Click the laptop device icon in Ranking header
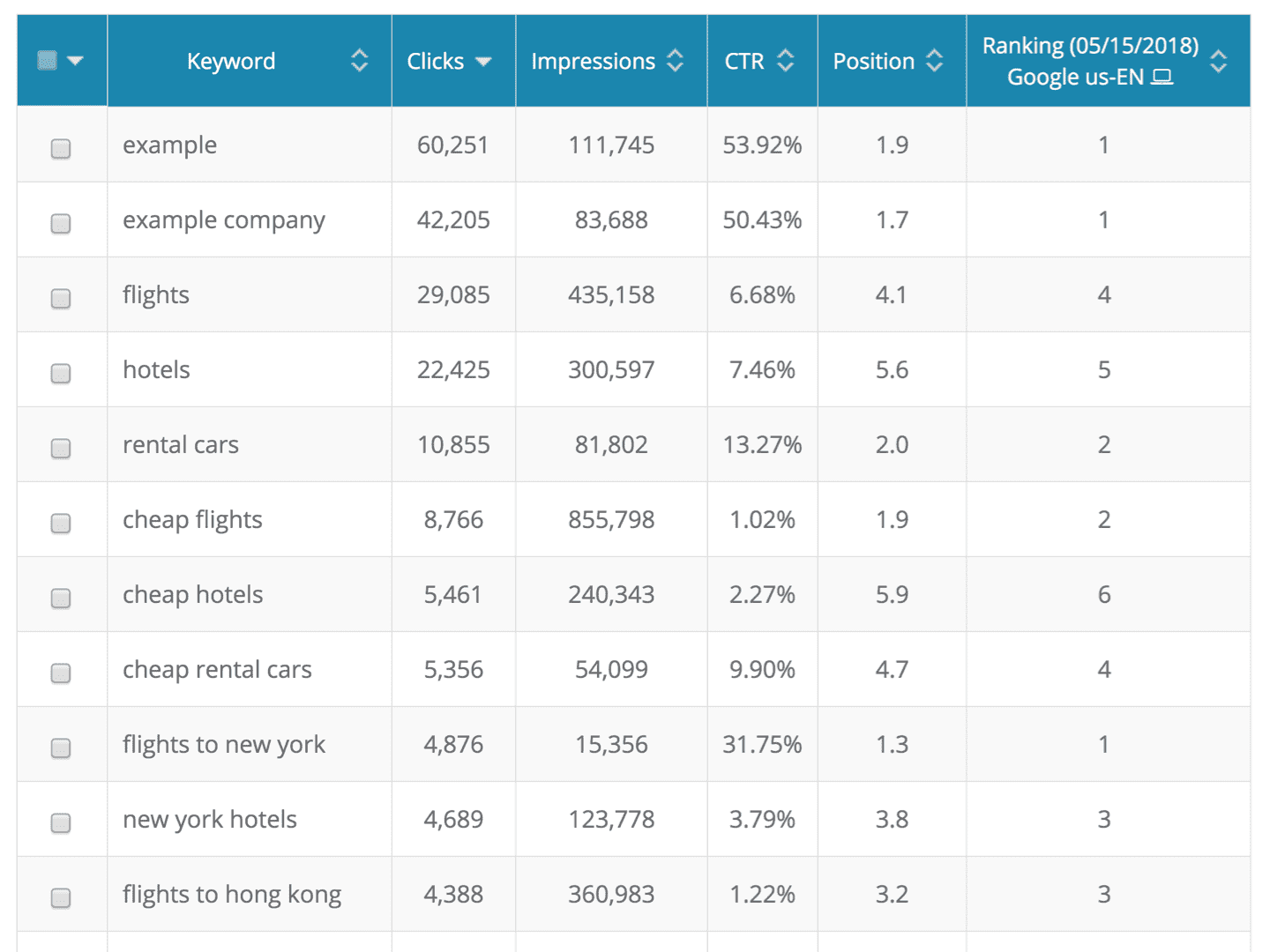The height and width of the screenshot is (952, 1270). point(1162,78)
